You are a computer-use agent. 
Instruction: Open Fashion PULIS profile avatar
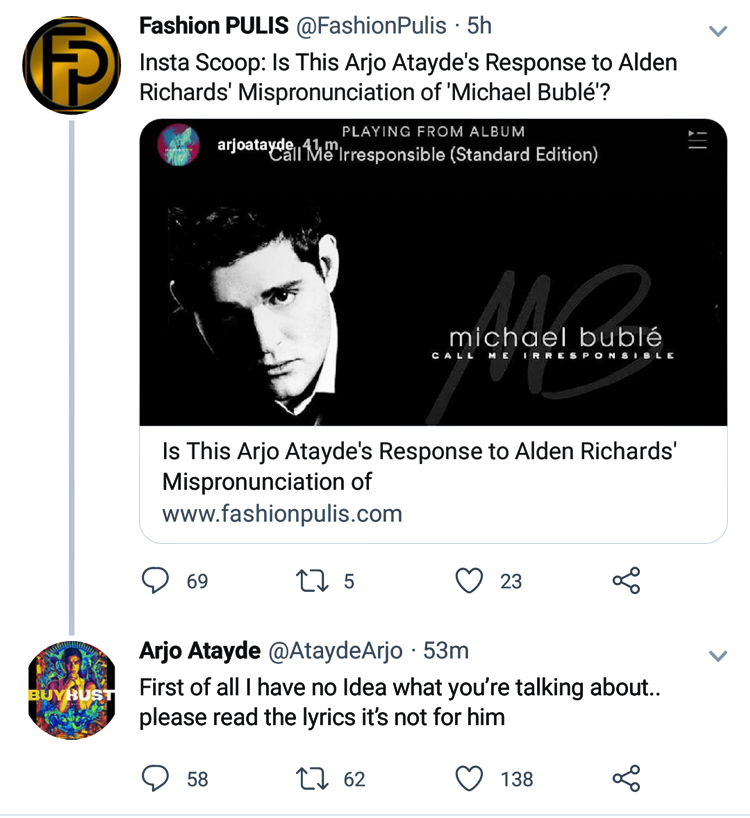[71, 64]
